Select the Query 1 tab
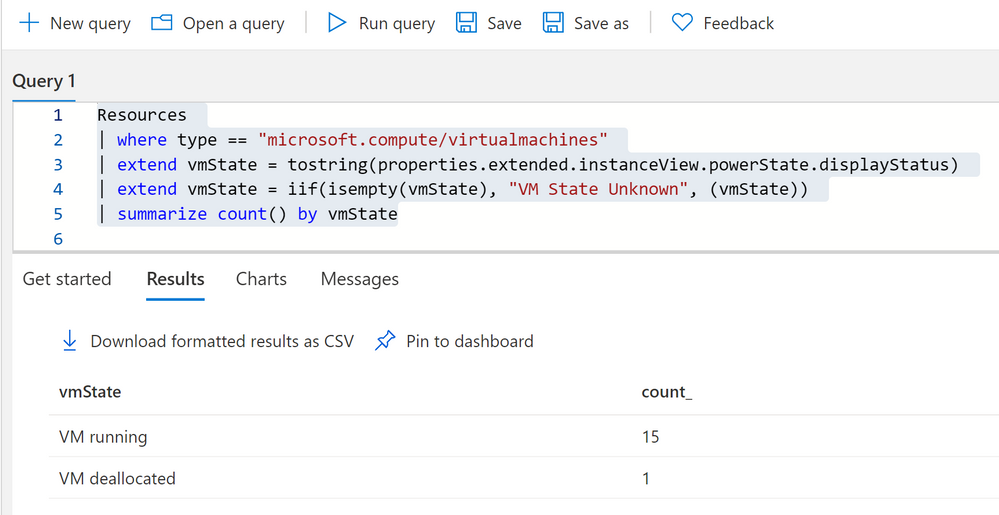Screen dimensions: 999x515 [44, 82]
